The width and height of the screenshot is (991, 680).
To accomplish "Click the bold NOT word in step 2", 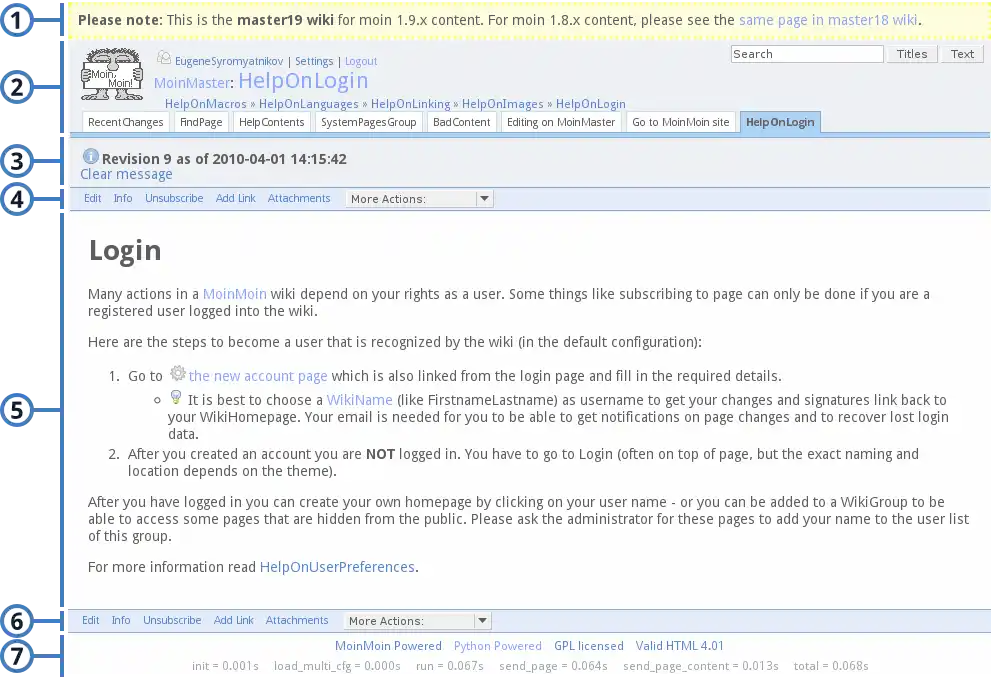I will coord(380,454).
